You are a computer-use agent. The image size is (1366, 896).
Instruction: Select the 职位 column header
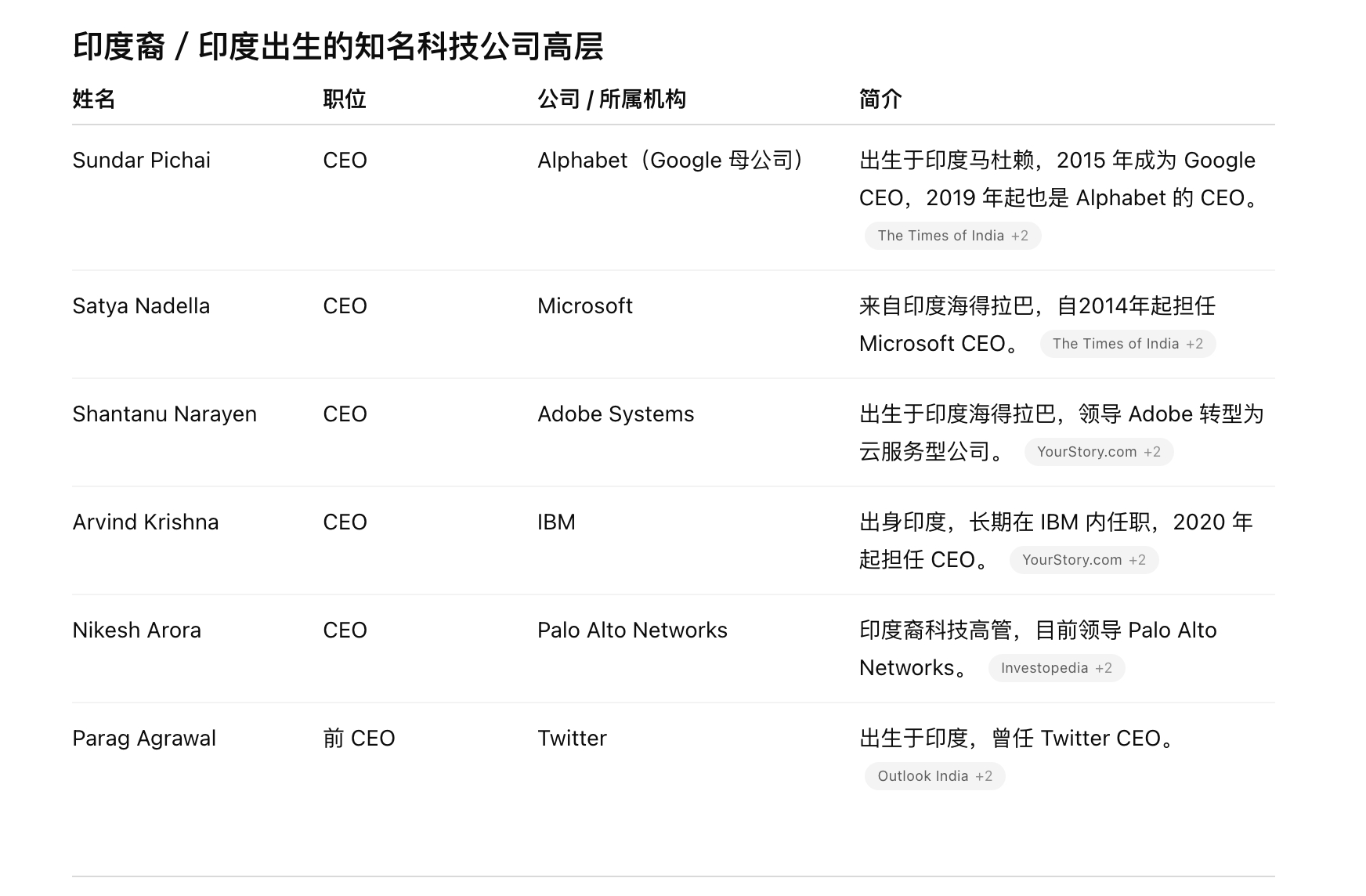pyautogui.click(x=345, y=99)
